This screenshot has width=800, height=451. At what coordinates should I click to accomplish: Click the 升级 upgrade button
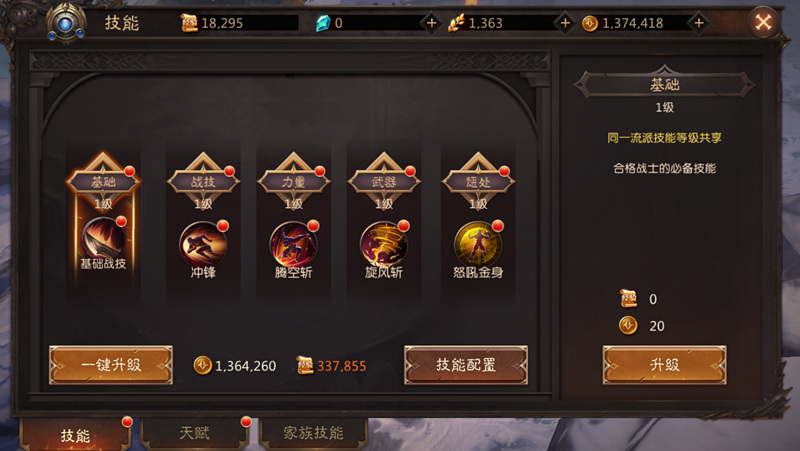point(664,365)
